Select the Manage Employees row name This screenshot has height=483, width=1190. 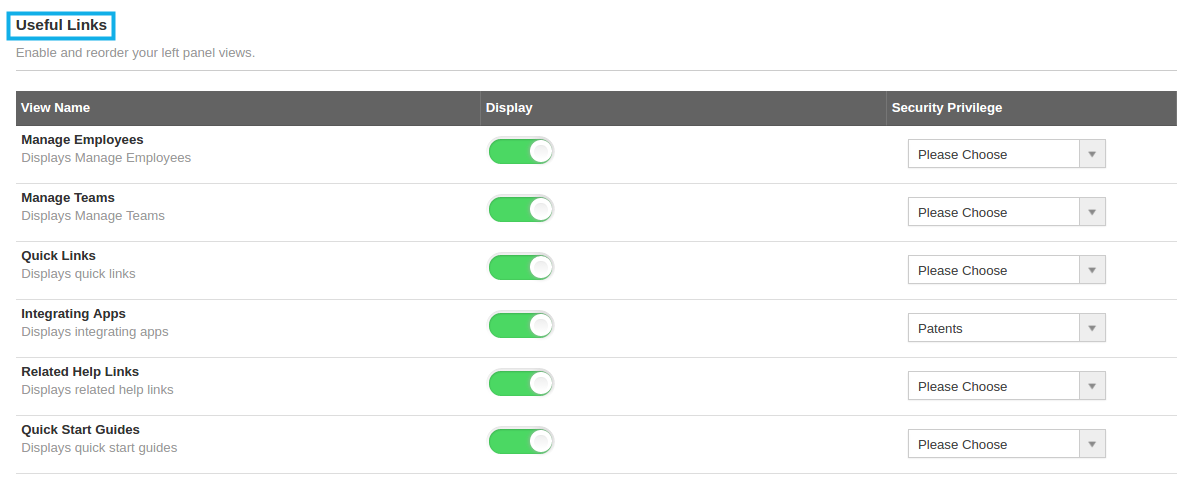coord(82,140)
